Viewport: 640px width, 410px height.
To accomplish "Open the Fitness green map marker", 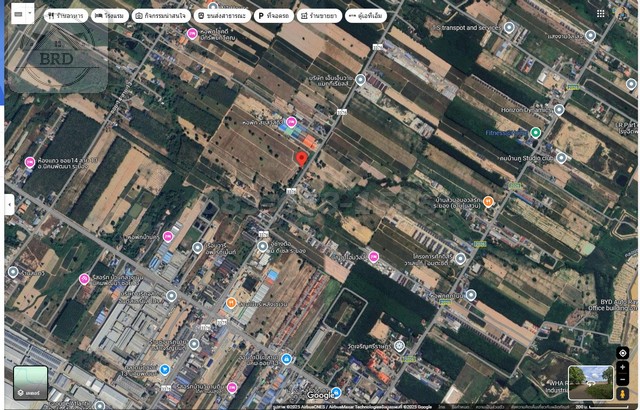I will [x=535, y=133].
